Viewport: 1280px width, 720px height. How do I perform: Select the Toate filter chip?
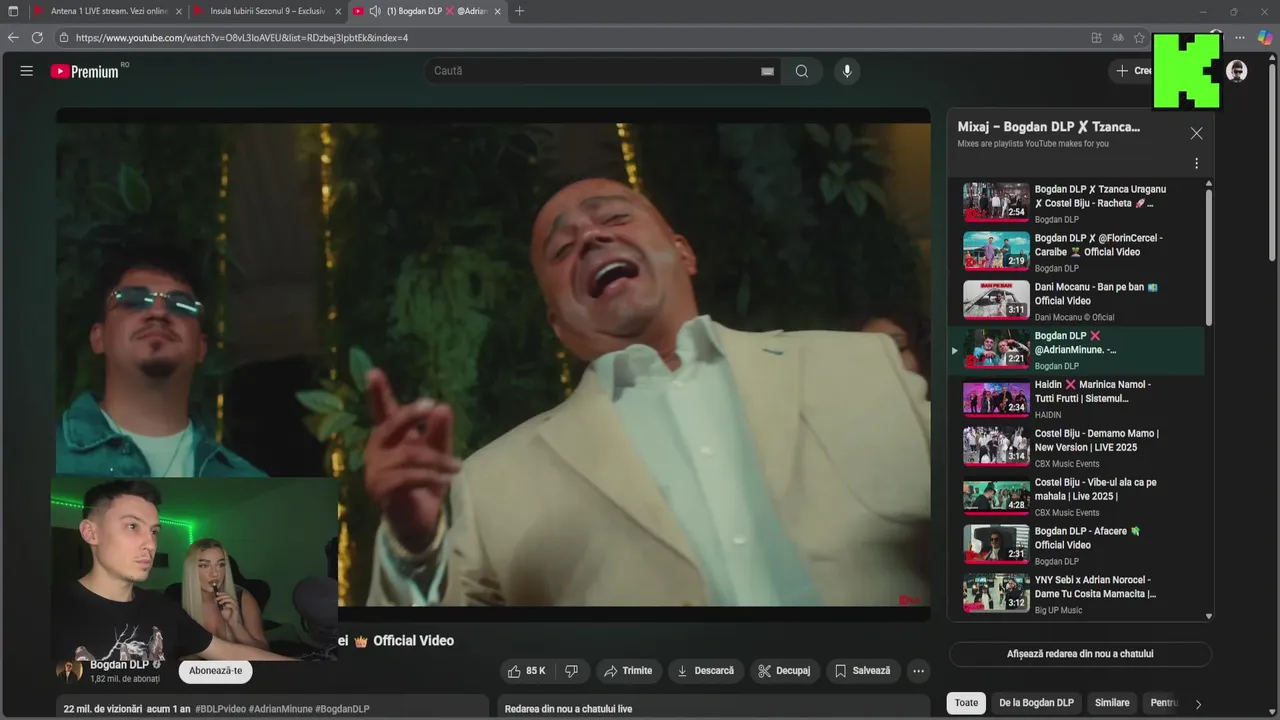tap(966, 703)
